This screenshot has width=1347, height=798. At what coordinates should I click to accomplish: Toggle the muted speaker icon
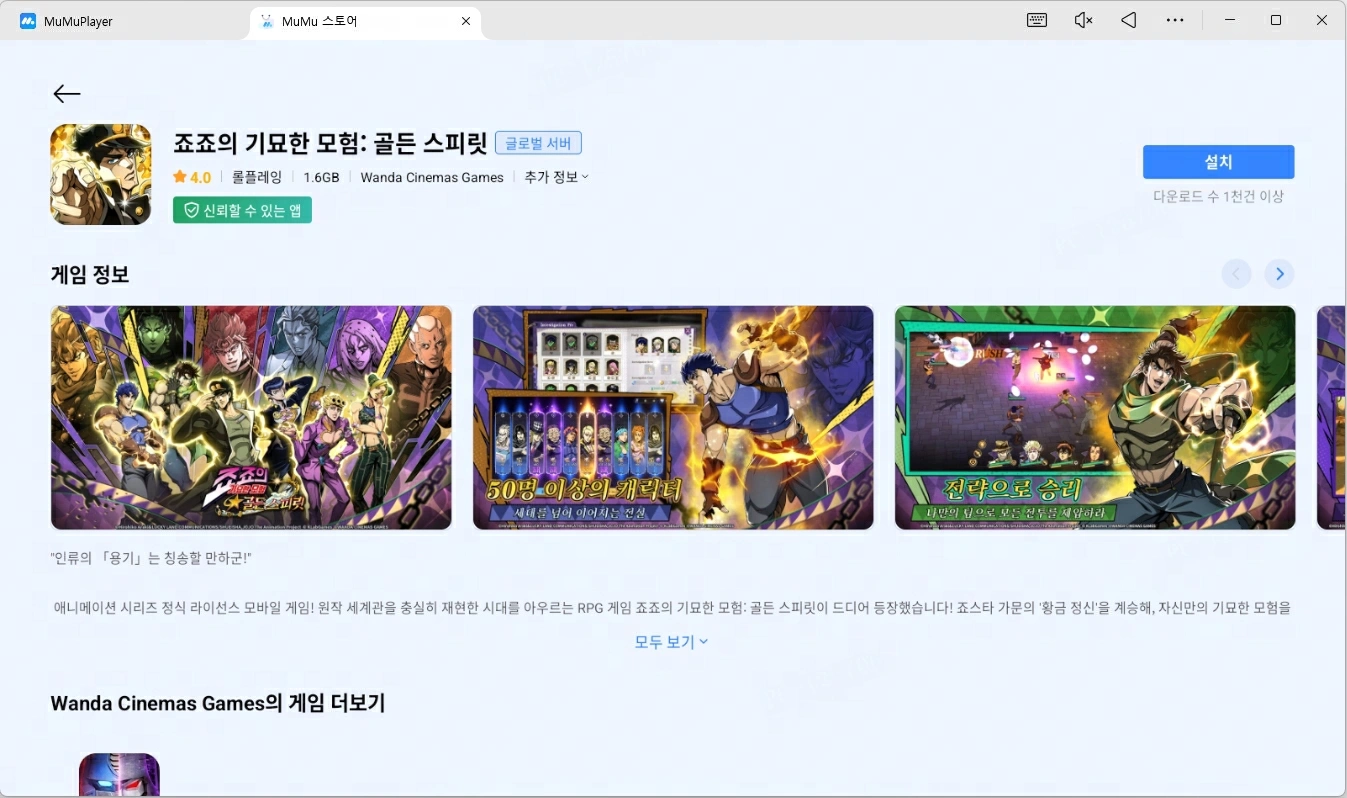(x=1083, y=20)
